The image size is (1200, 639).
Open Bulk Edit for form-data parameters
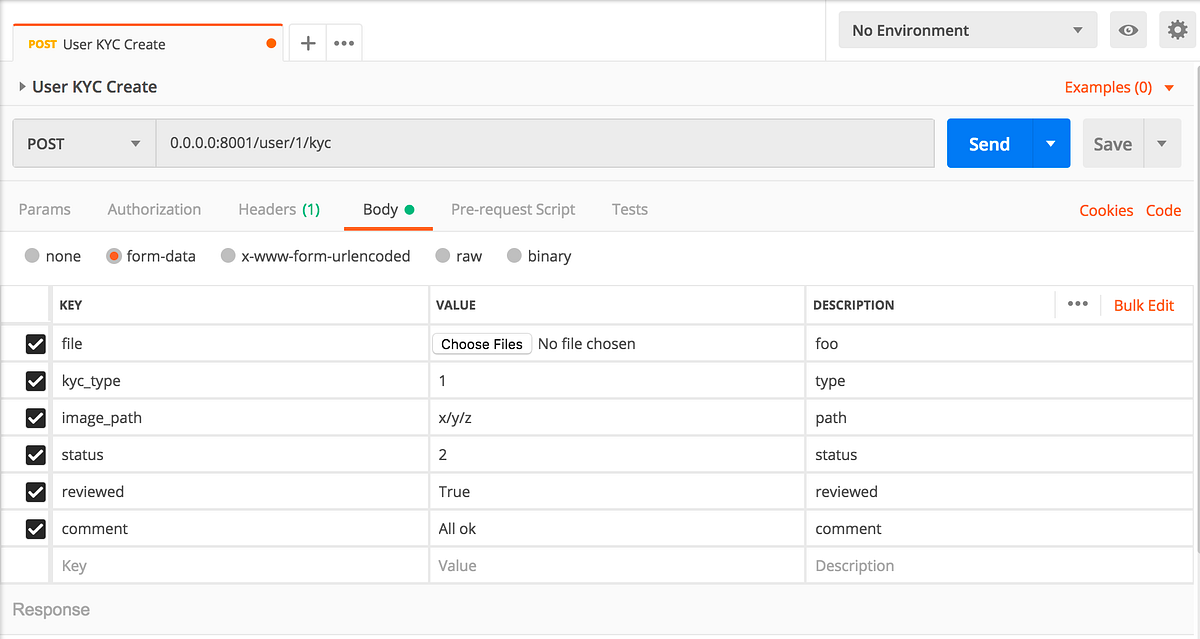click(1143, 305)
